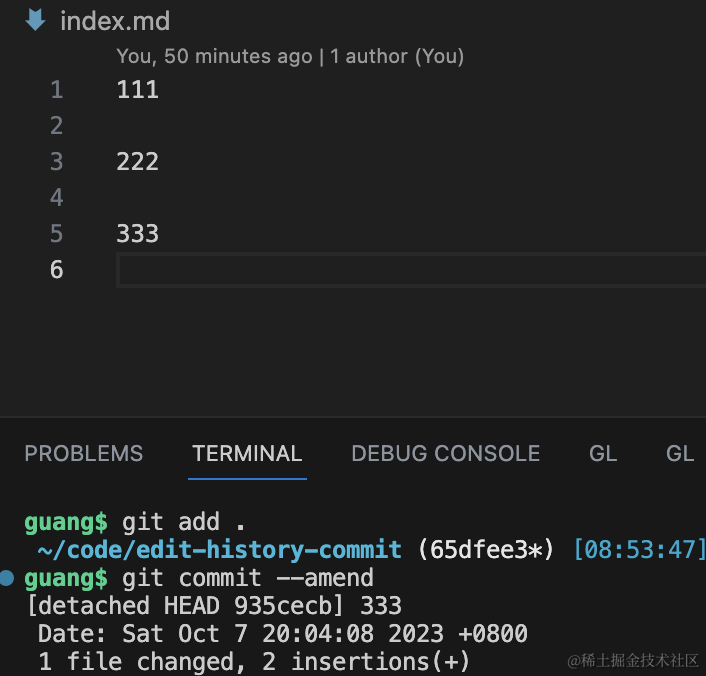706x676 pixels.
Task: Open the second GL panel tab
Action: click(680, 454)
